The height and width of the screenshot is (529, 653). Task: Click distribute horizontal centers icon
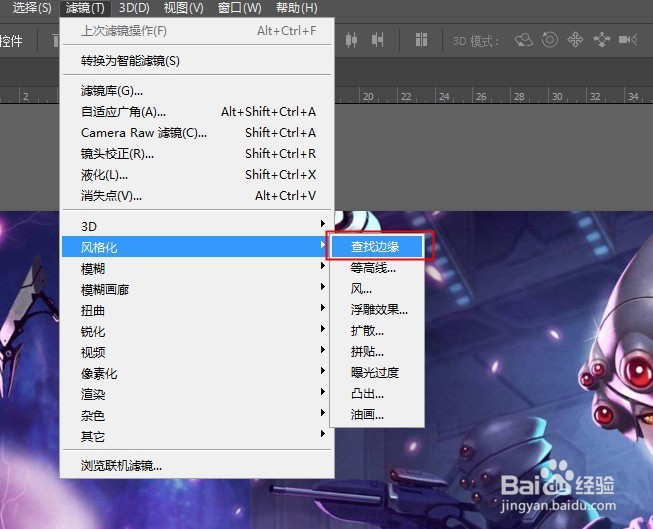tap(351, 40)
